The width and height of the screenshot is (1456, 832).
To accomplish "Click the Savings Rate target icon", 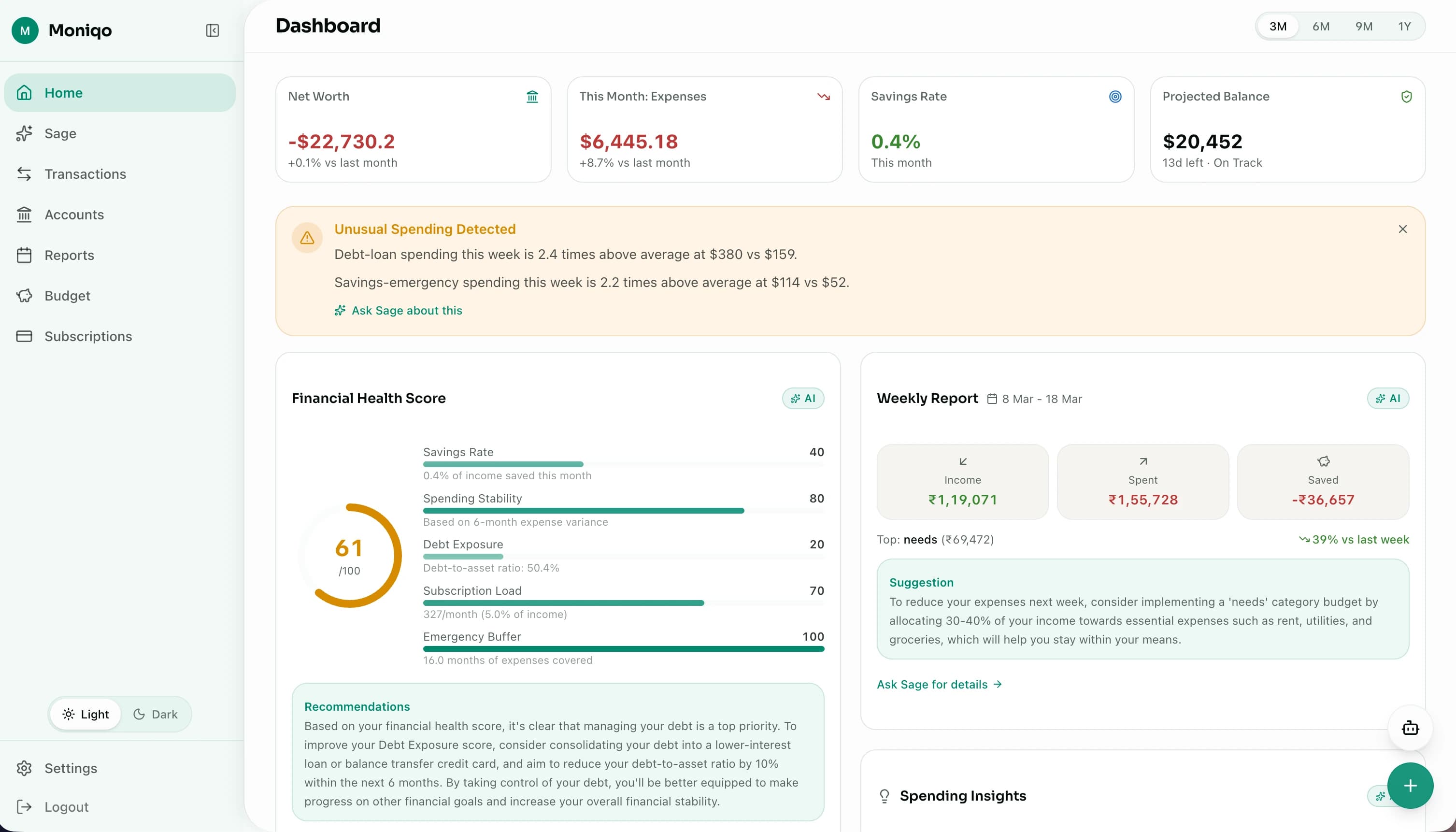I will tap(1114, 97).
